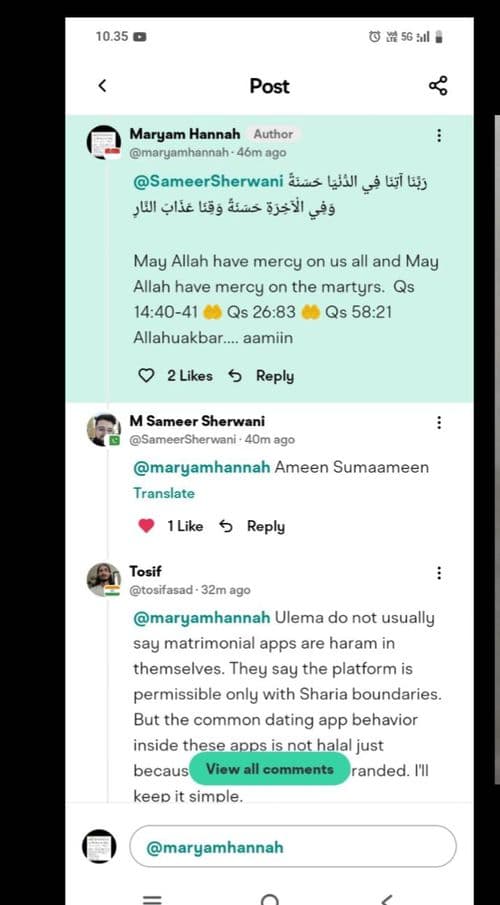Open Tosif's profile picture

(x=104, y=579)
